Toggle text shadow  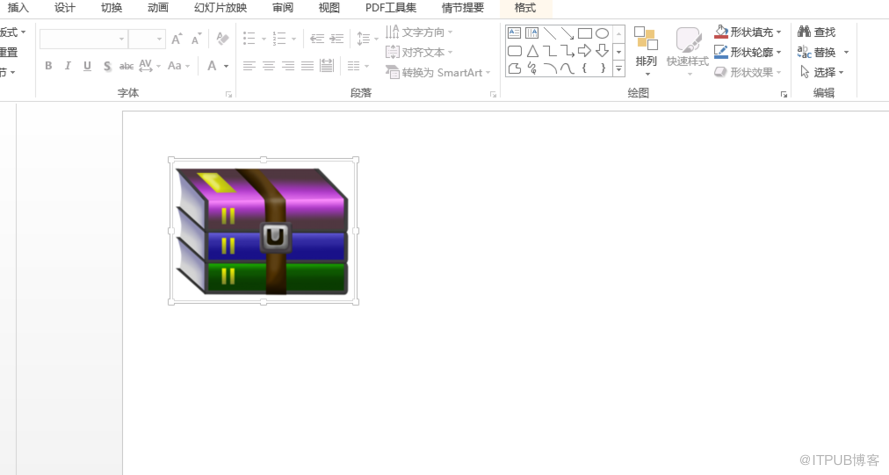point(107,66)
